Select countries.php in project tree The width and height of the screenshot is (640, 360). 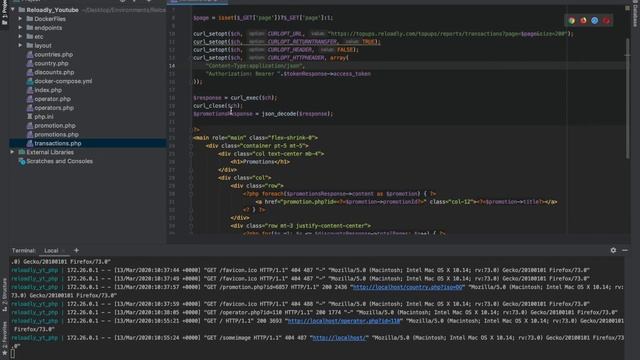click(53, 54)
